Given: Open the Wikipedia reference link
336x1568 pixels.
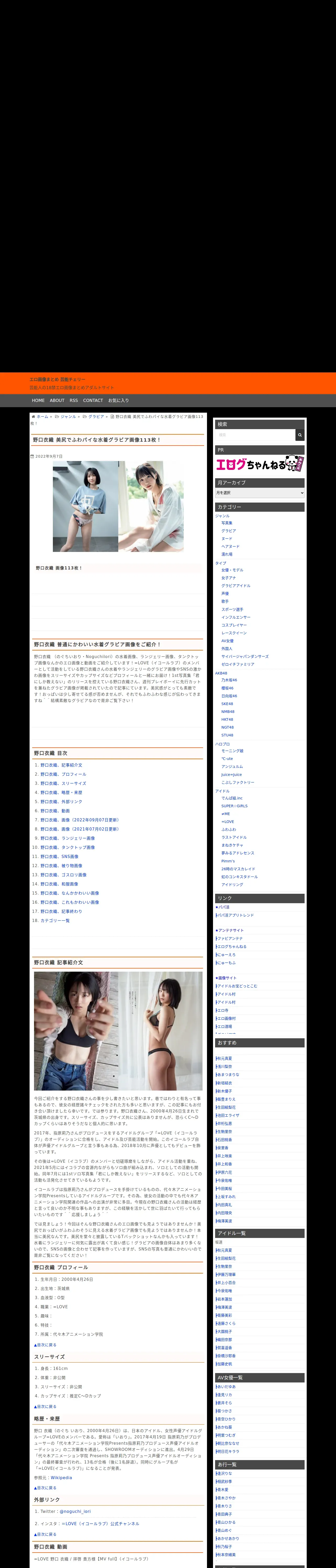Looking at the screenshot, I should (61, 1477).
